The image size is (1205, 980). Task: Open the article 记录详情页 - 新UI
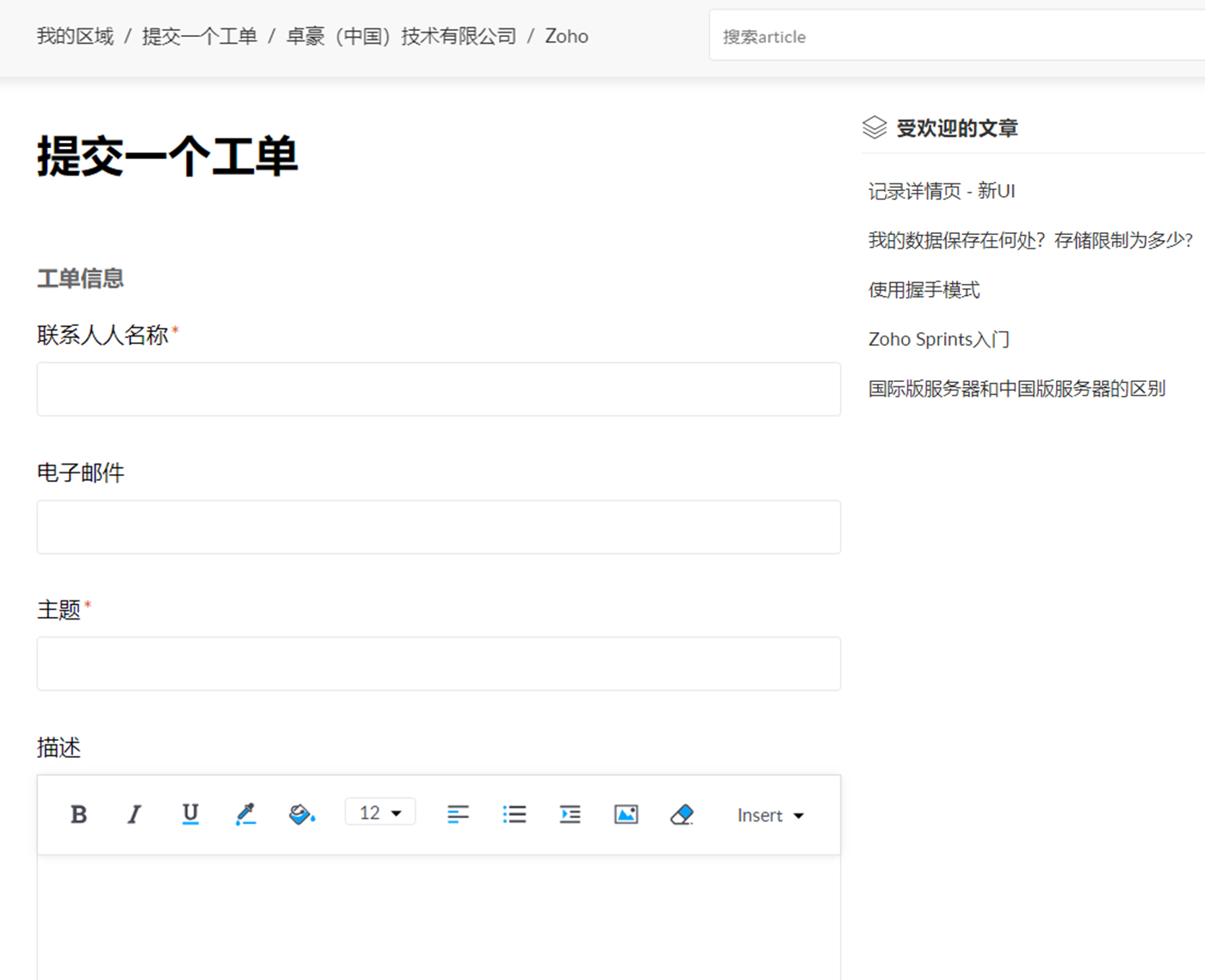point(942,191)
